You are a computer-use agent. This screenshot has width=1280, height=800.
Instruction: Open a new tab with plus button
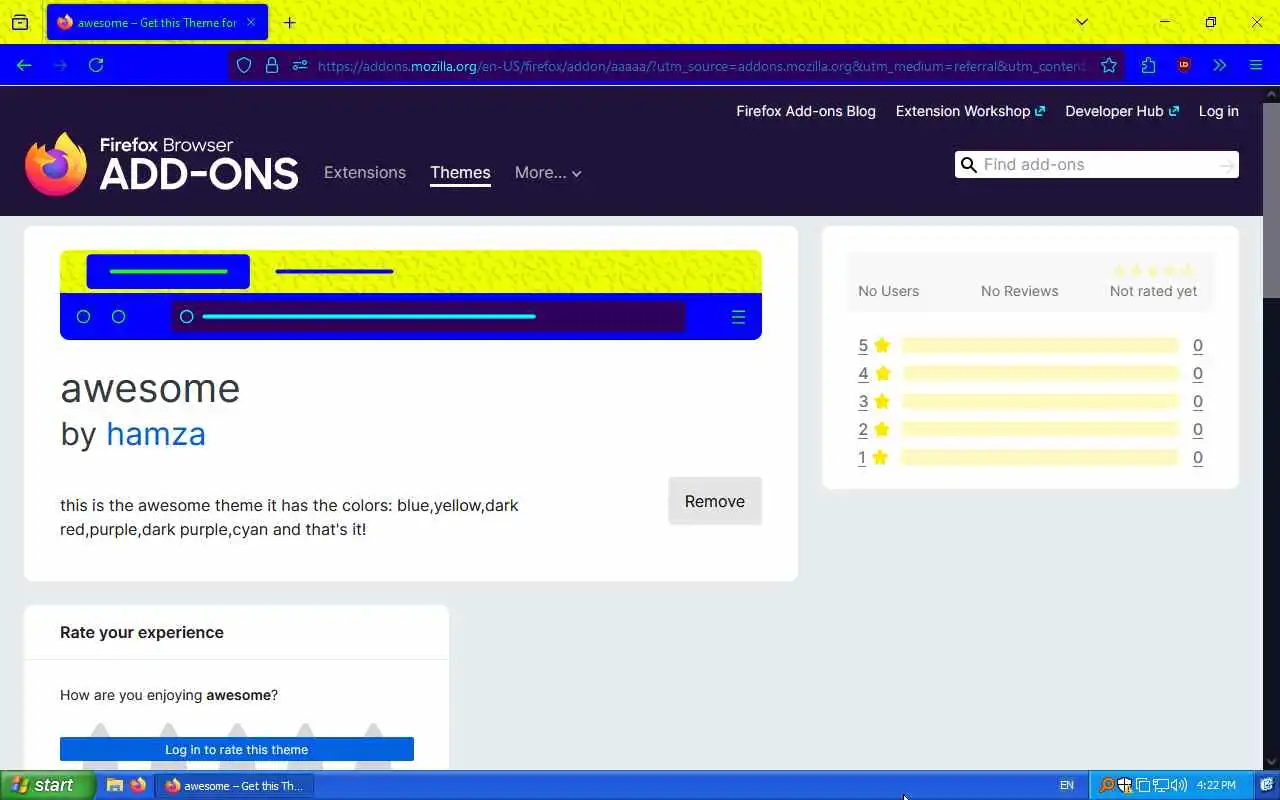pos(290,22)
